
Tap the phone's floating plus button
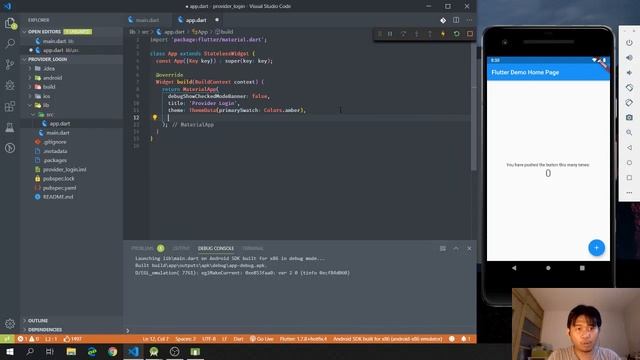pyautogui.click(x=596, y=248)
